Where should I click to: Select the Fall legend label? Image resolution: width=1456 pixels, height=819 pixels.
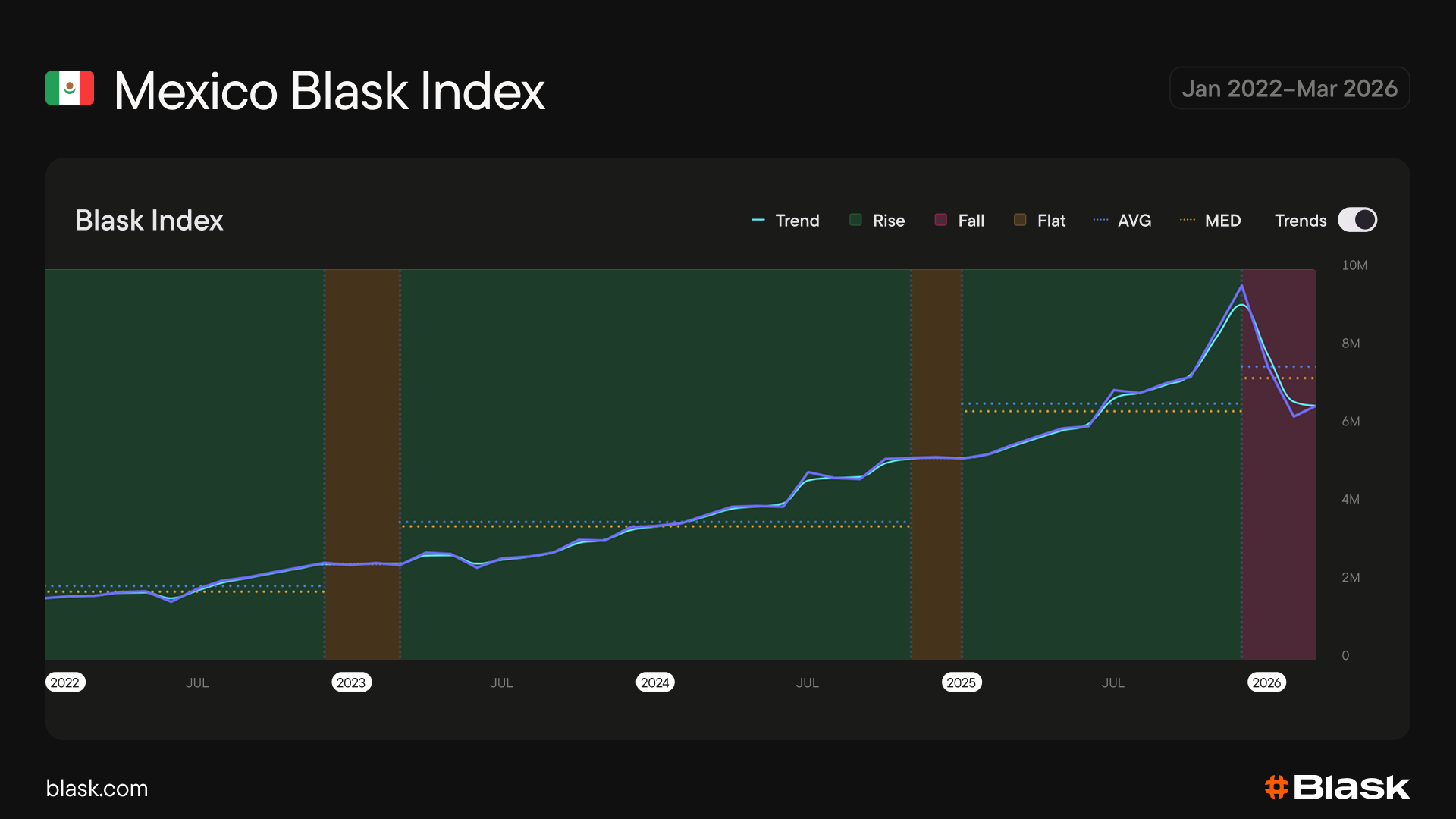[x=971, y=221]
